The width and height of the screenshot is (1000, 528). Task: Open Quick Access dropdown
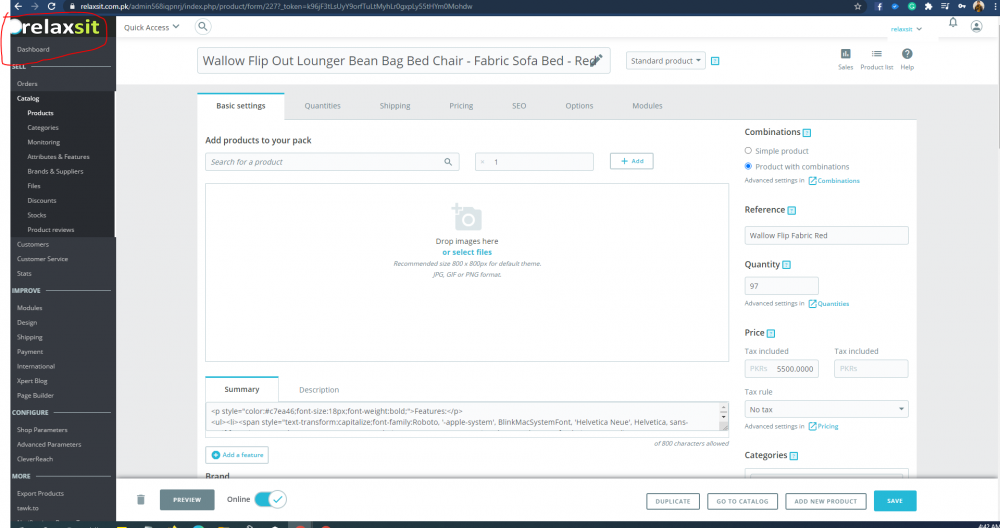click(x=152, y=27)
